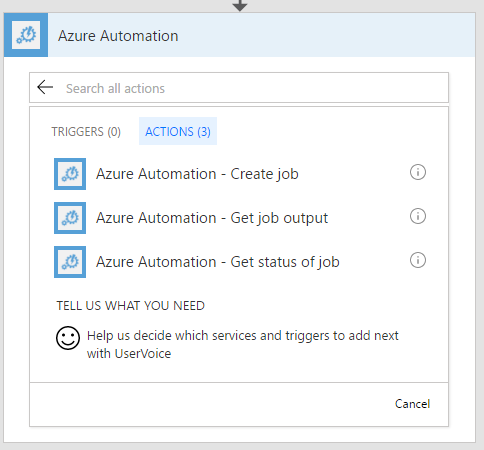Click the Get status of job icon
Screen dimensions: 484x450
[x=70, y=262]
